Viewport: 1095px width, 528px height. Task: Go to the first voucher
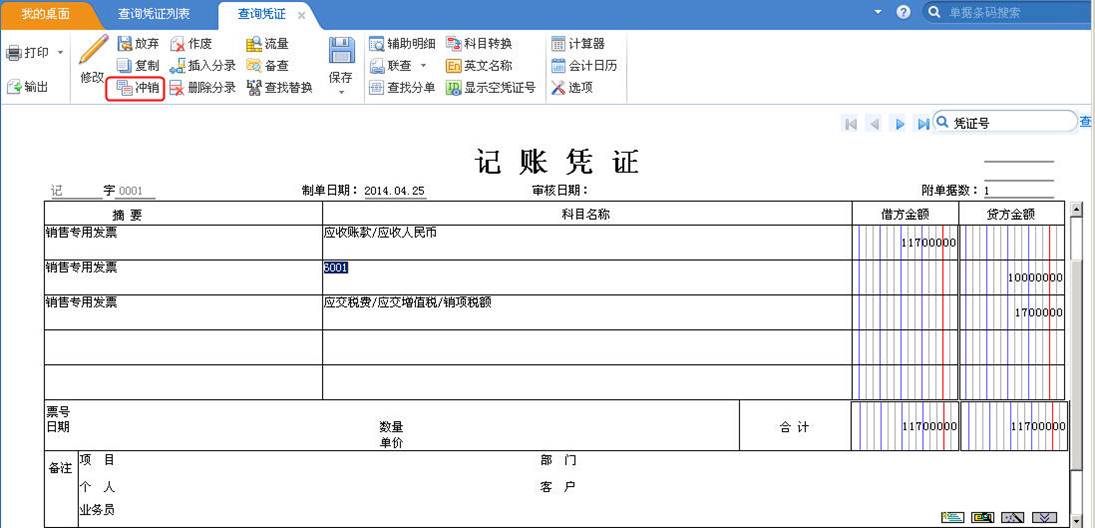tap(851, 124)
